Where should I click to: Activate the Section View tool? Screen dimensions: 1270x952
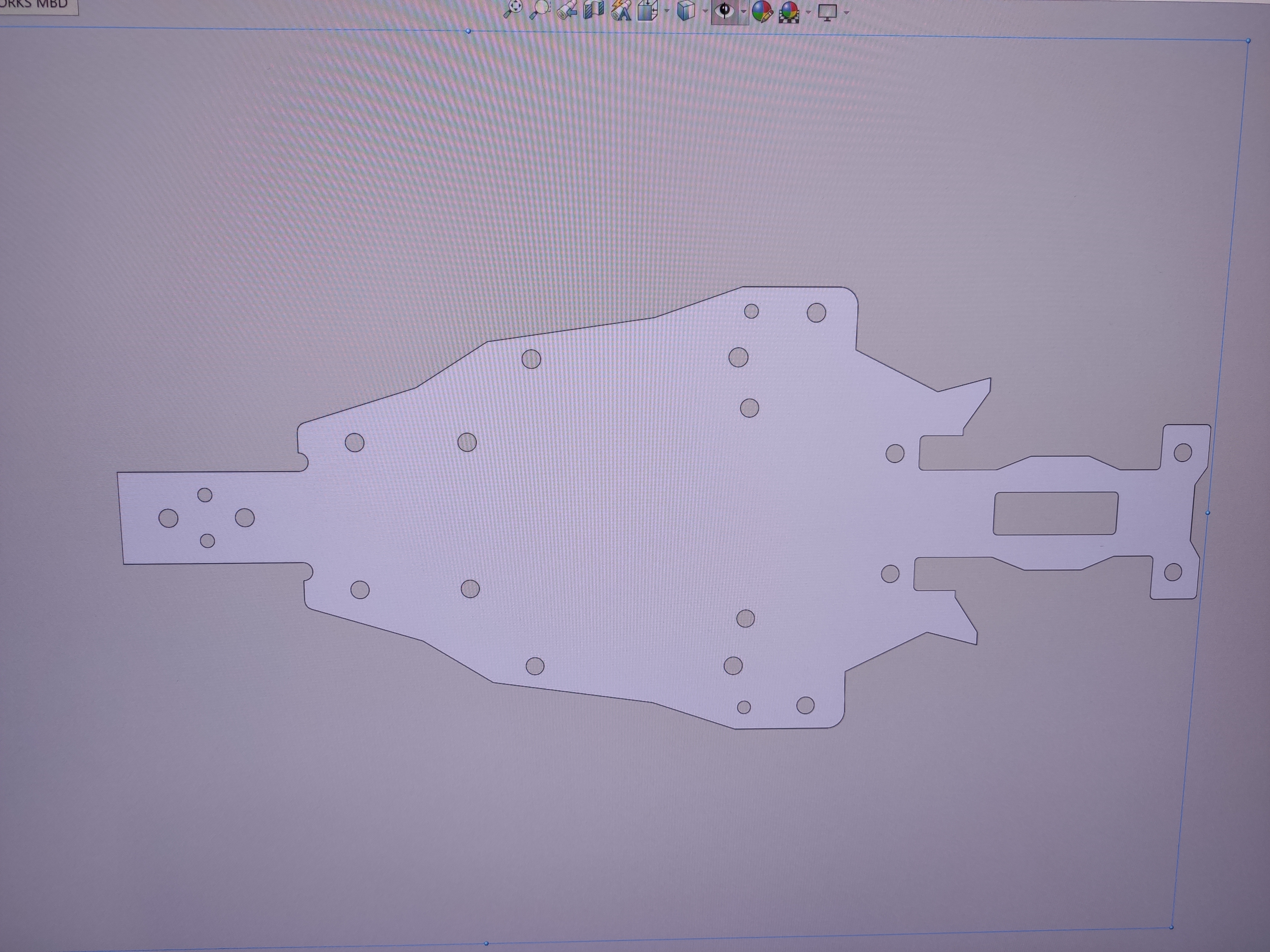tap(594, 10)
